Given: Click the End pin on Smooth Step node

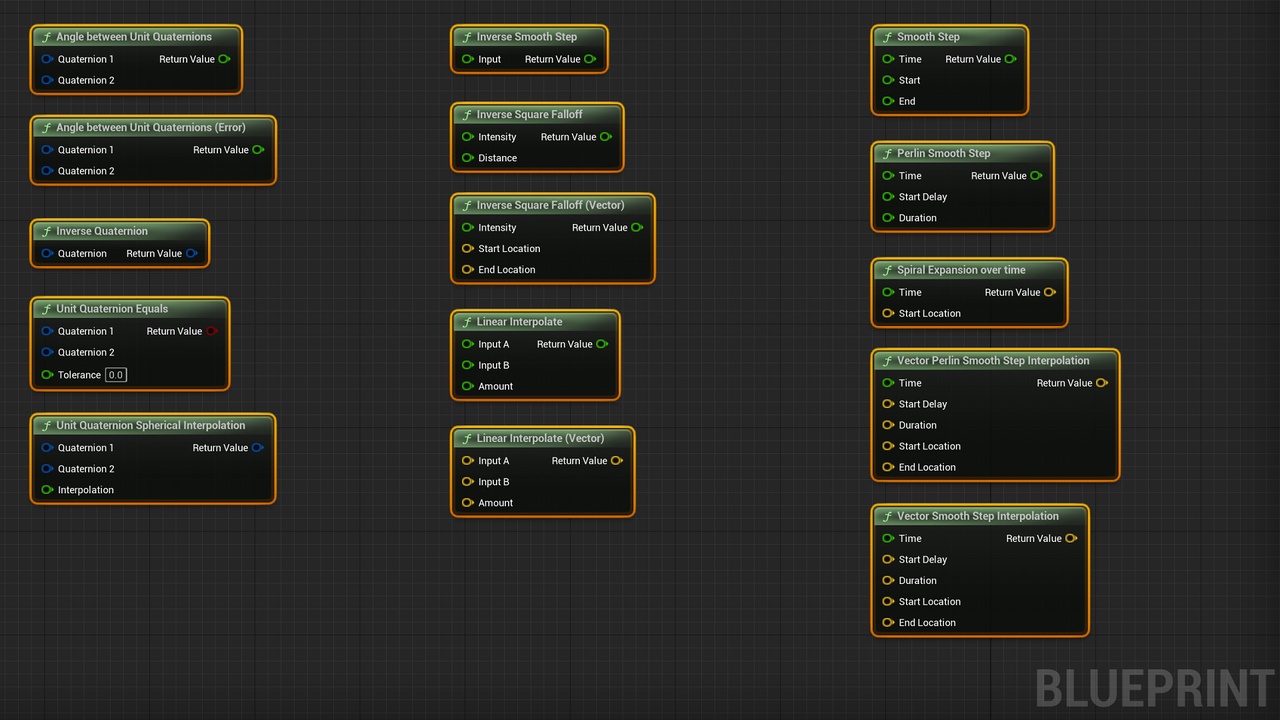Looking at the screenshot, I should (888, 101).
